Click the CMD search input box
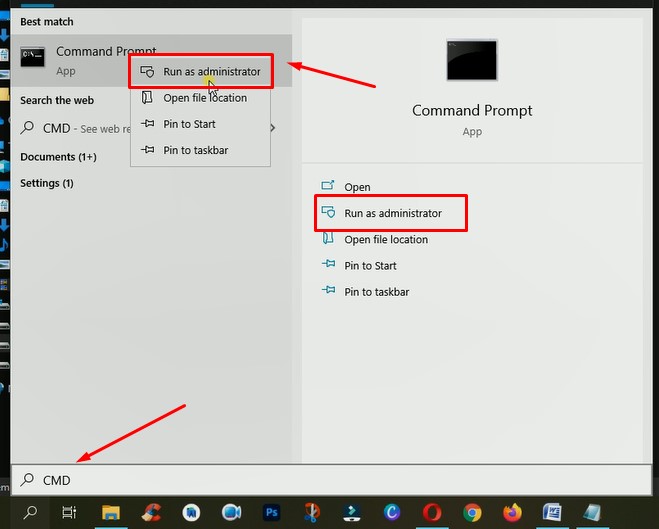Image resolution: width=659 pixels, height=529 pixels. pyautogui.click(x=331, y=480)
